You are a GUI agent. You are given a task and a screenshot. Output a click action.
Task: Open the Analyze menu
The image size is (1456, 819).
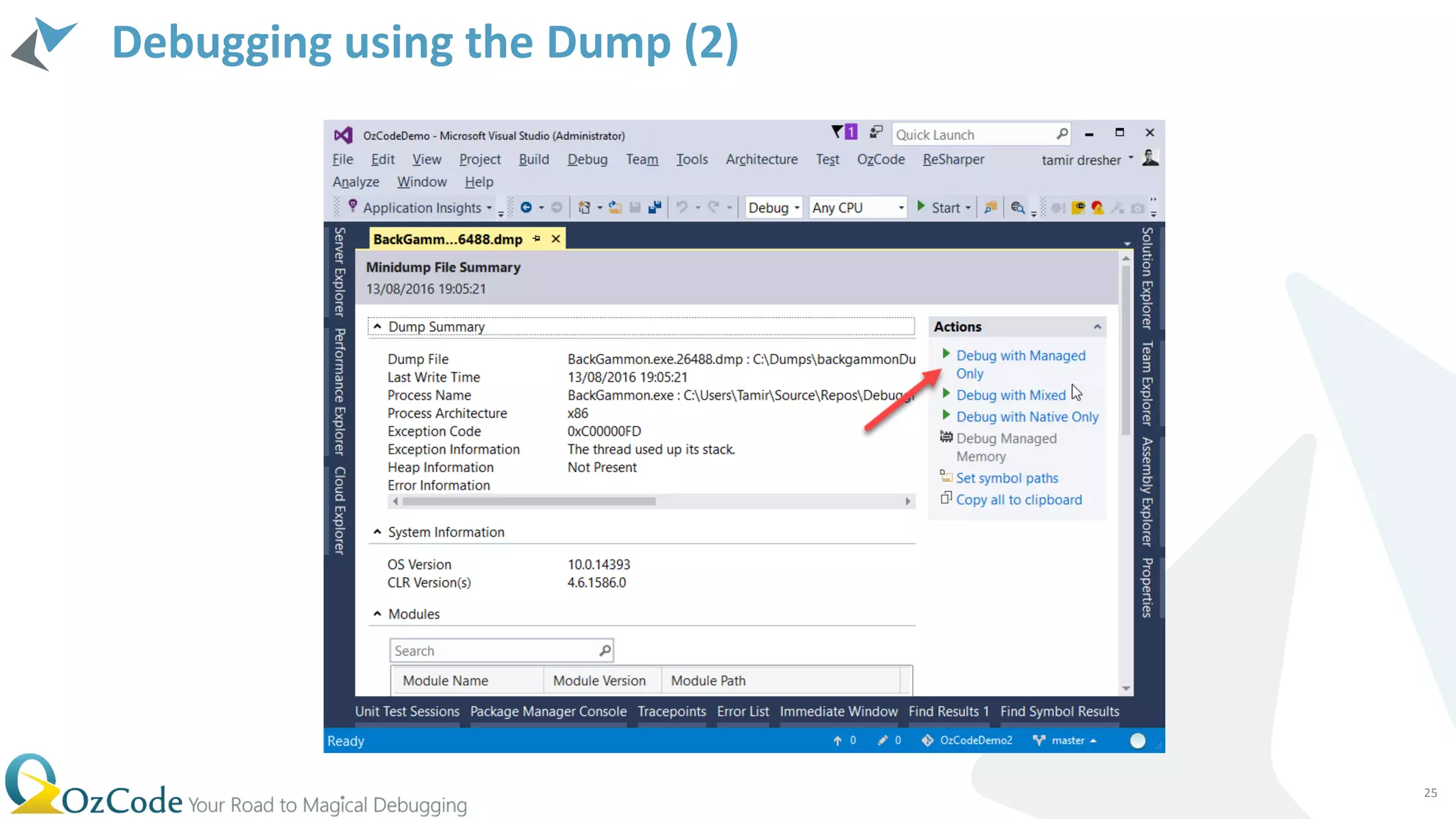355,182
